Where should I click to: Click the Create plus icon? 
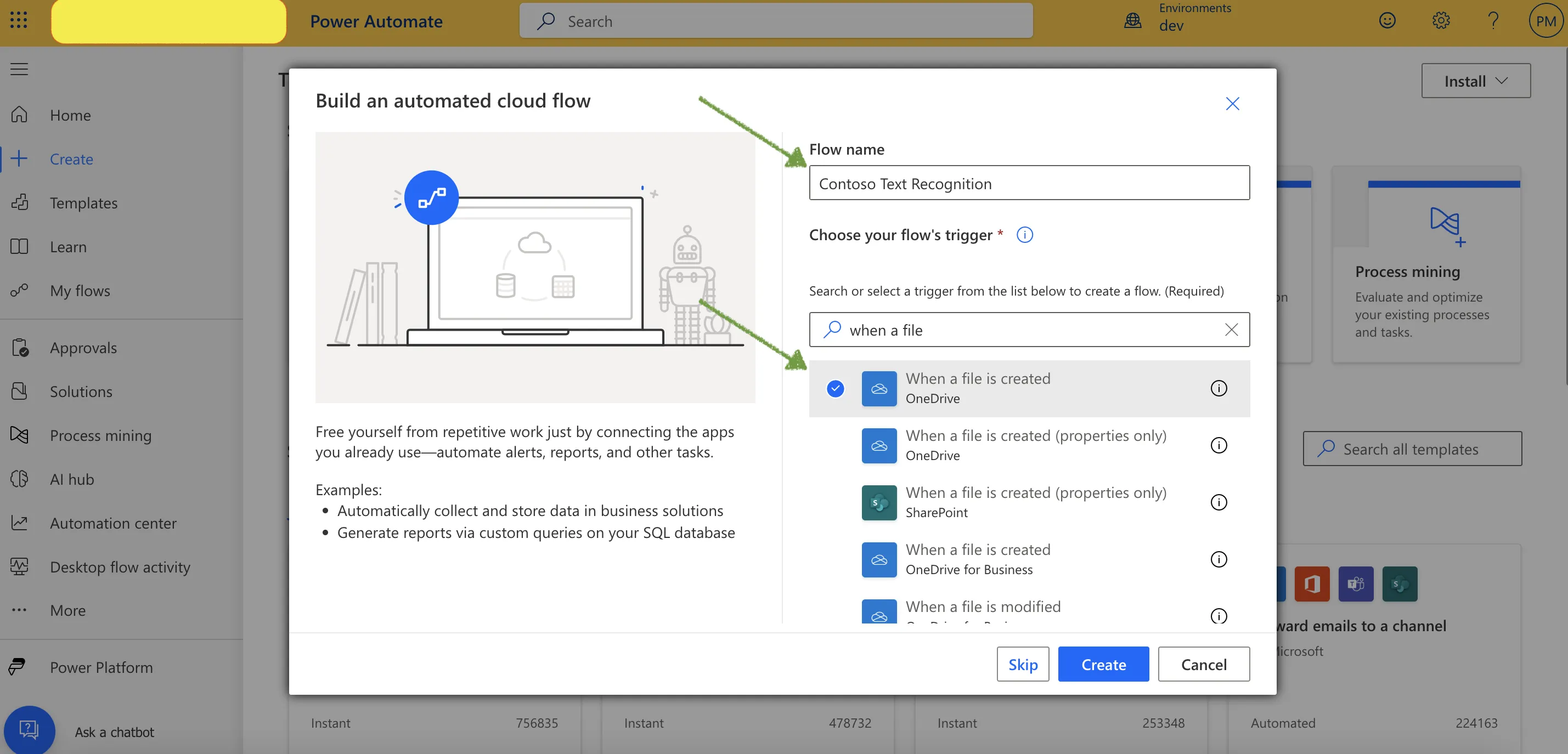pos(20,159)
